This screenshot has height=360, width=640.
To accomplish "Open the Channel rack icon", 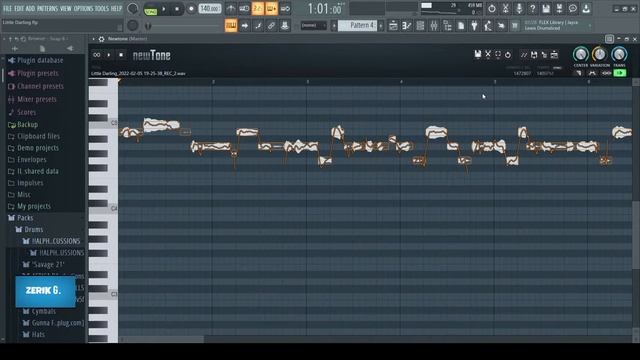I will point(420,26).
